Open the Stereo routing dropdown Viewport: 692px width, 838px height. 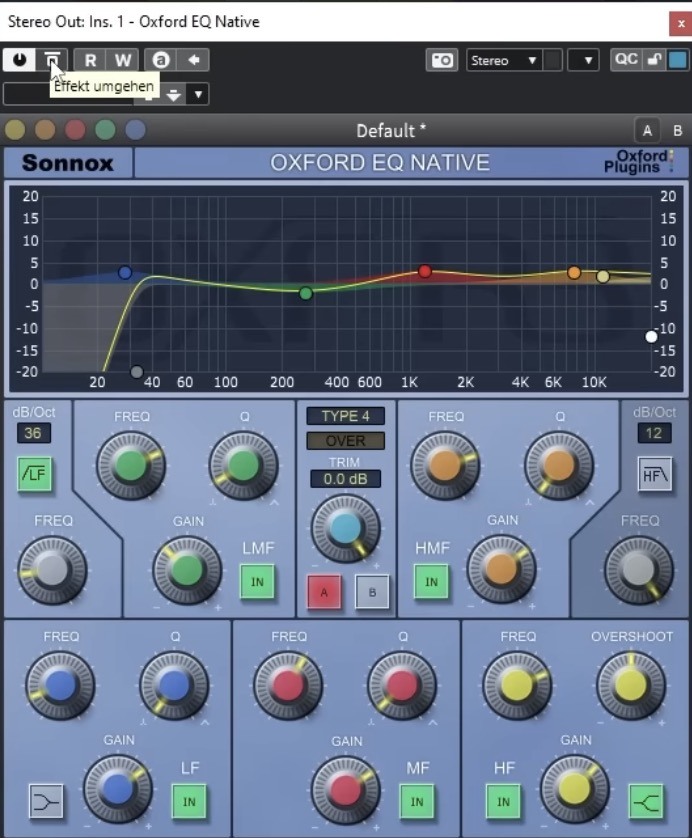point(504,60)
